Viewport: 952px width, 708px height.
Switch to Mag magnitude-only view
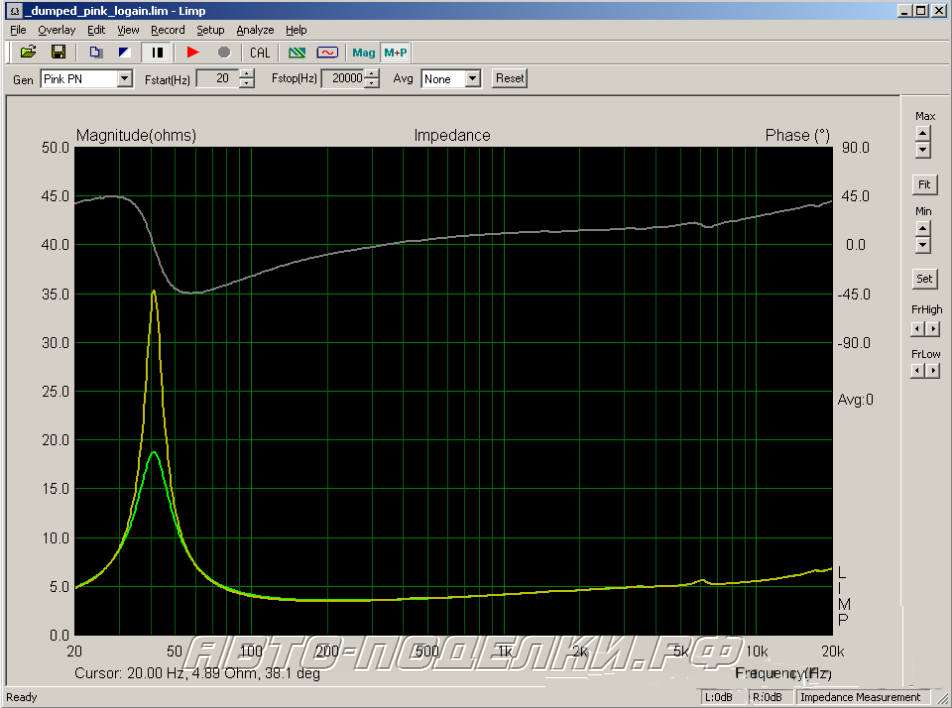click(x=364, y=53)
